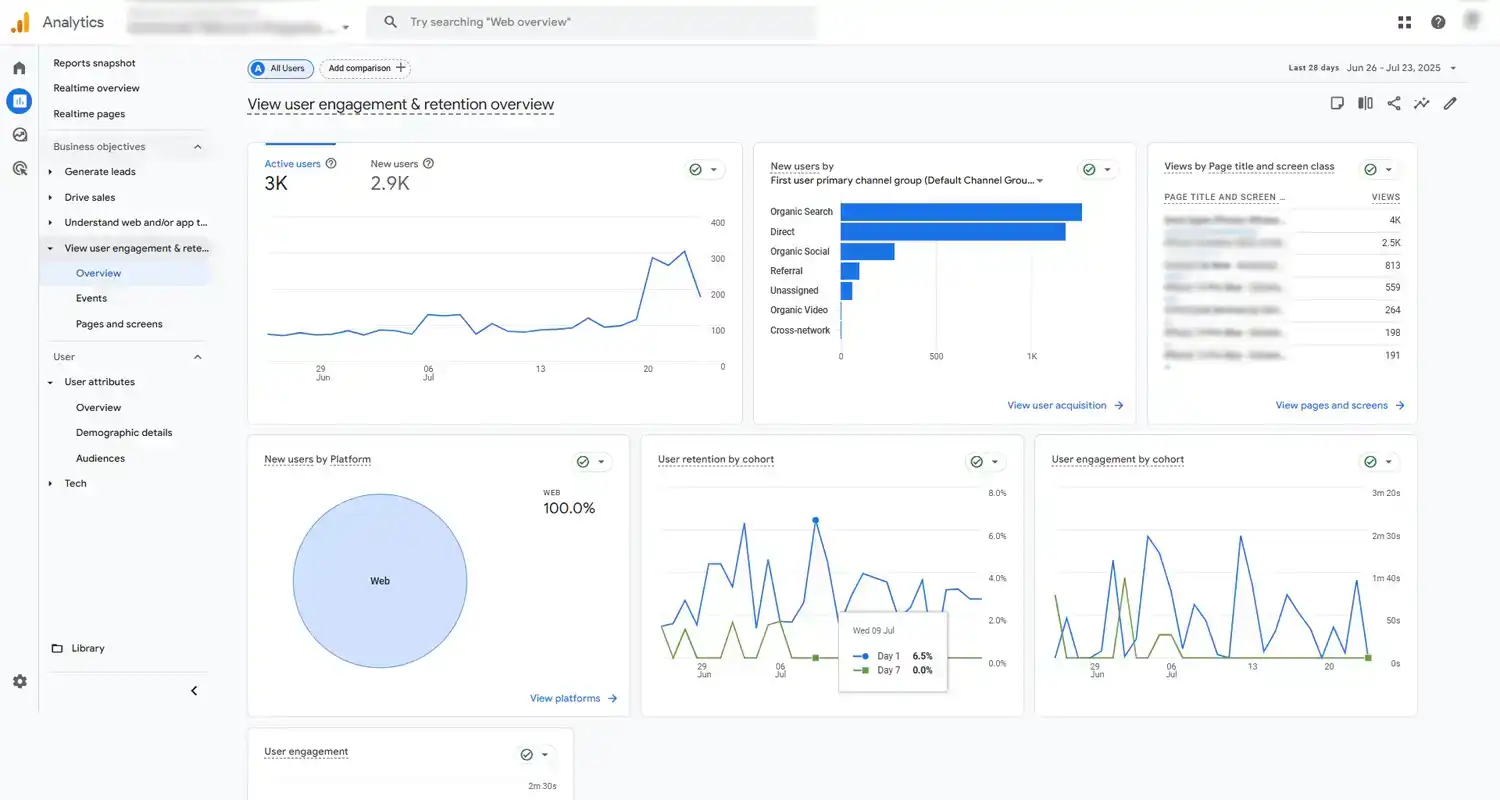Expand the Tech section in the sidebar

tap(75, 483)
